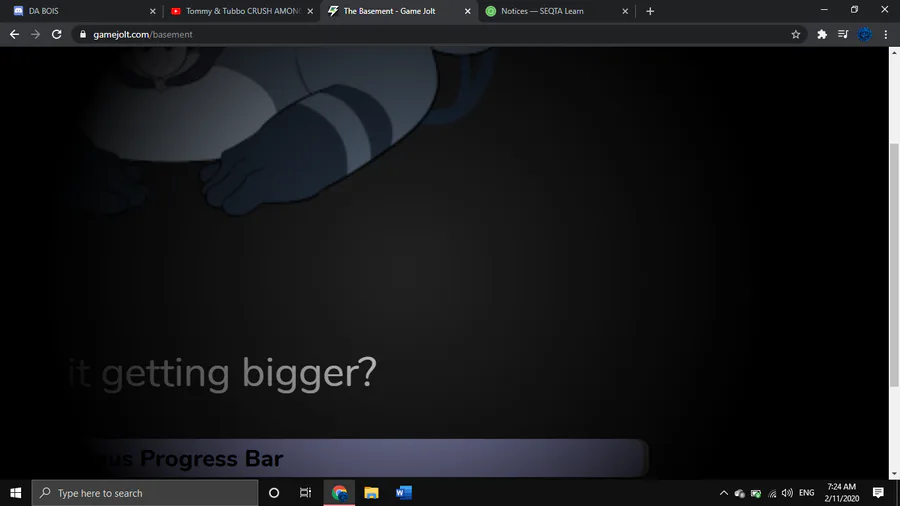View site security lock information
The width and height of the screenshot is (900, 506).
tap(83, 34)
